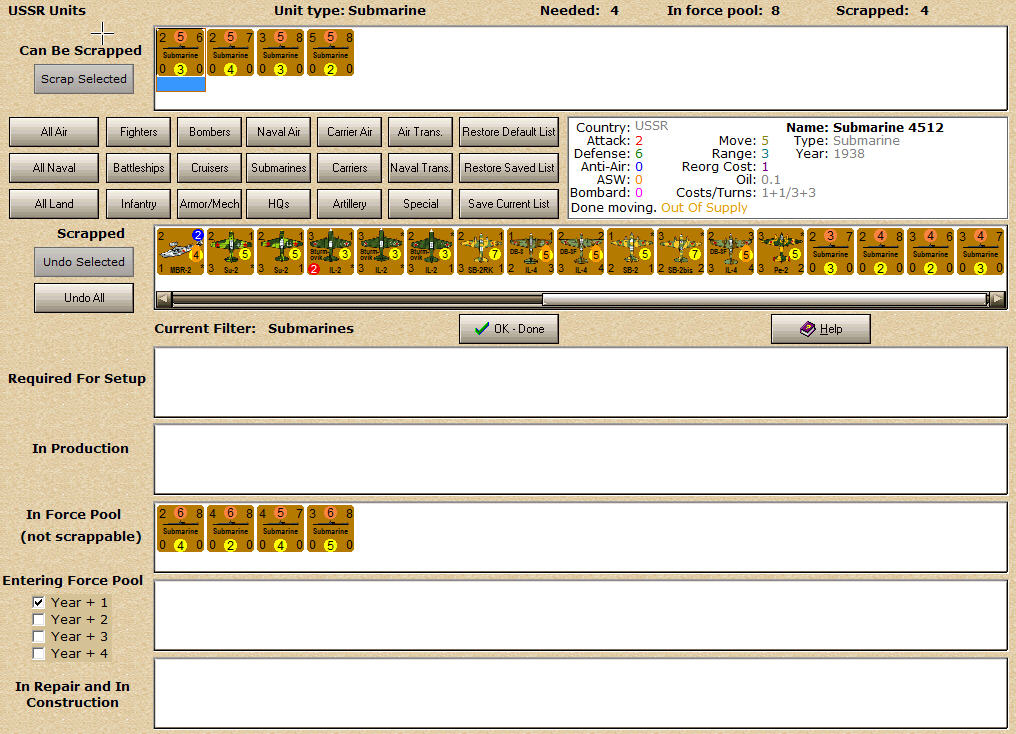Enable the Year + 4 checkbox

coord(39,653)
